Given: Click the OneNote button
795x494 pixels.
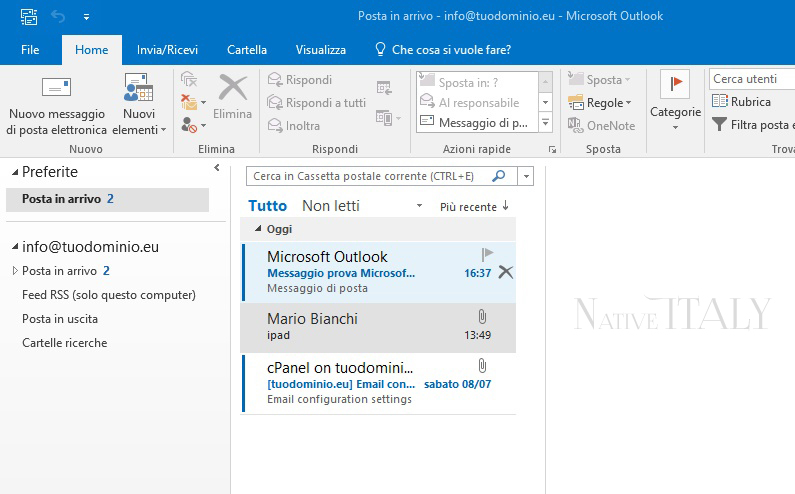Looking at the screenshot, I should tap(601, 125).
